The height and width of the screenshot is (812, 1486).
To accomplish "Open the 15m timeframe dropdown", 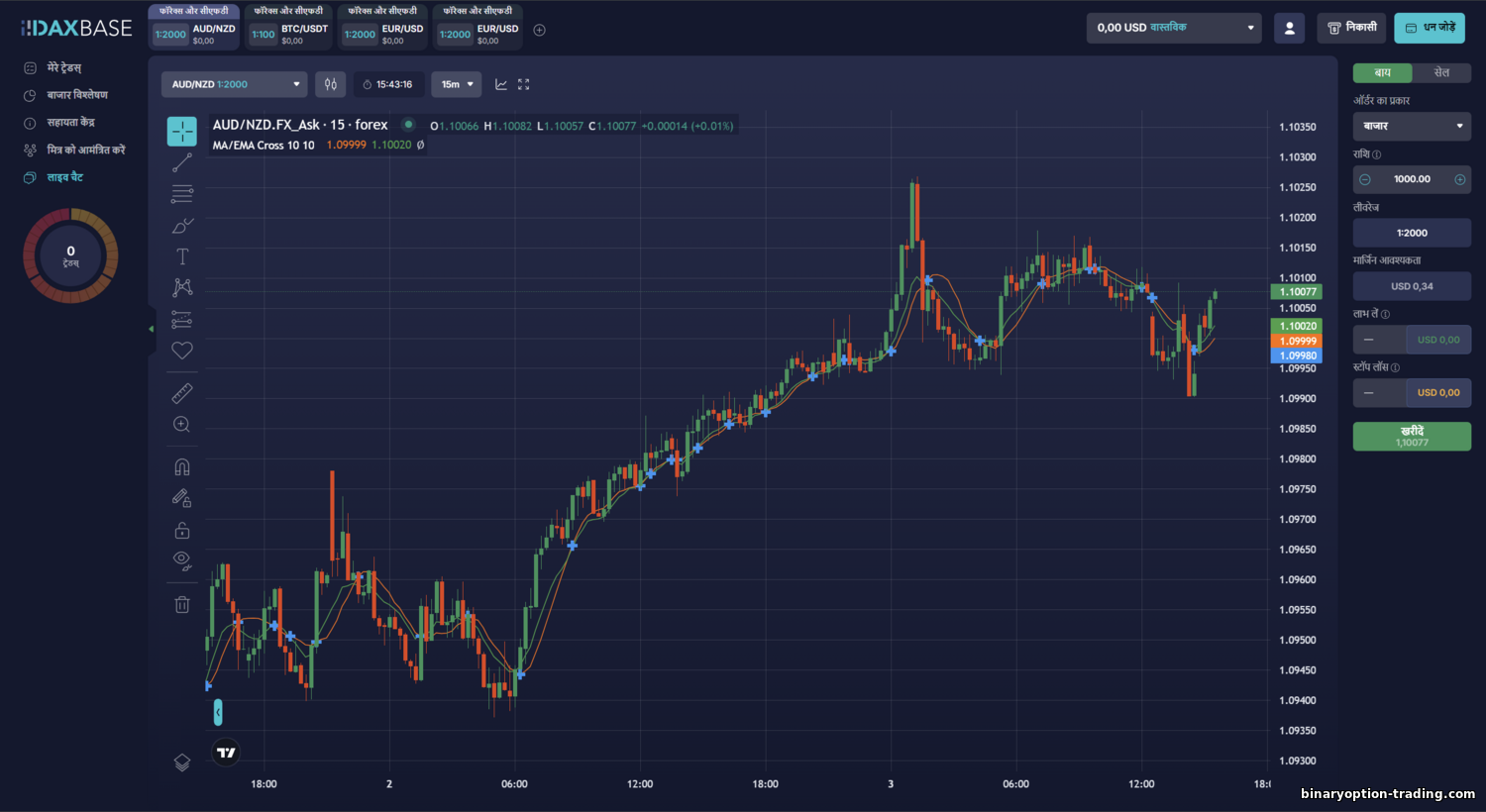I will coord(456,84).
